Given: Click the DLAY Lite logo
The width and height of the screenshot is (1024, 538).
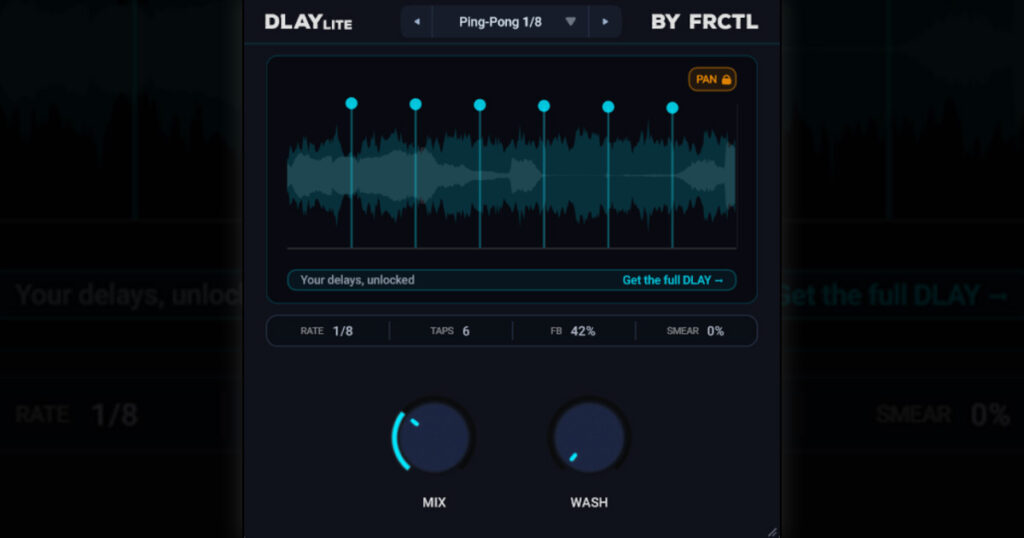Looking at the screenshot, I should point(308,22).
